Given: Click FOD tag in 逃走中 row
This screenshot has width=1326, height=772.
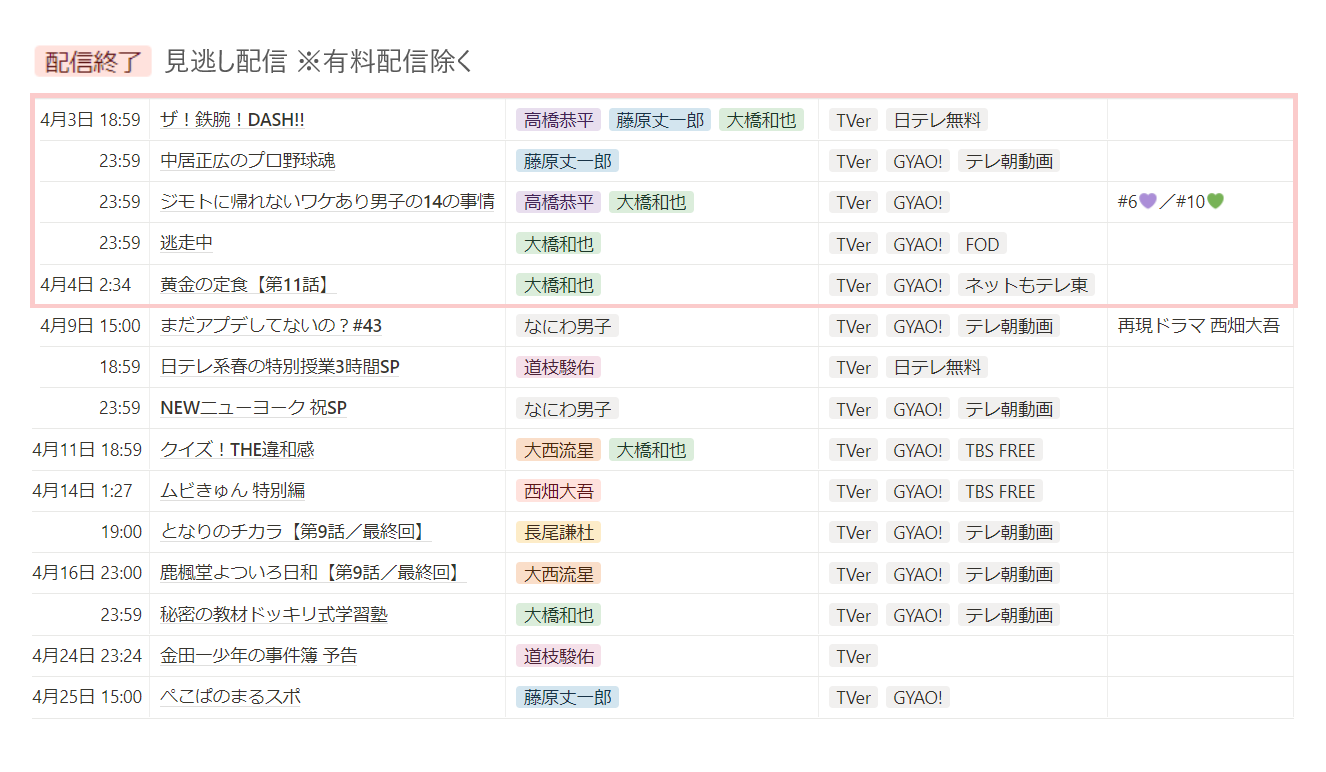Looking at the screenshot, I should coord(982,244).
